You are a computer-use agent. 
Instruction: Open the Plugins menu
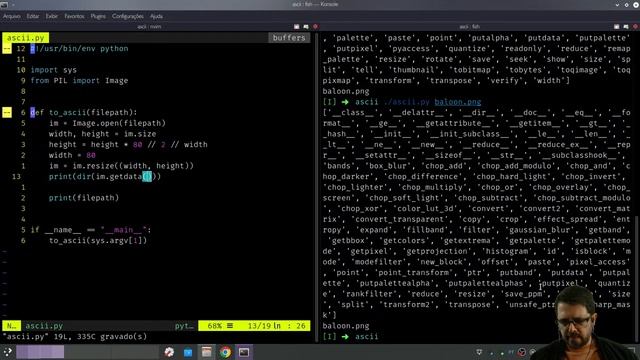pyautogui.click(x=98, y=16)
